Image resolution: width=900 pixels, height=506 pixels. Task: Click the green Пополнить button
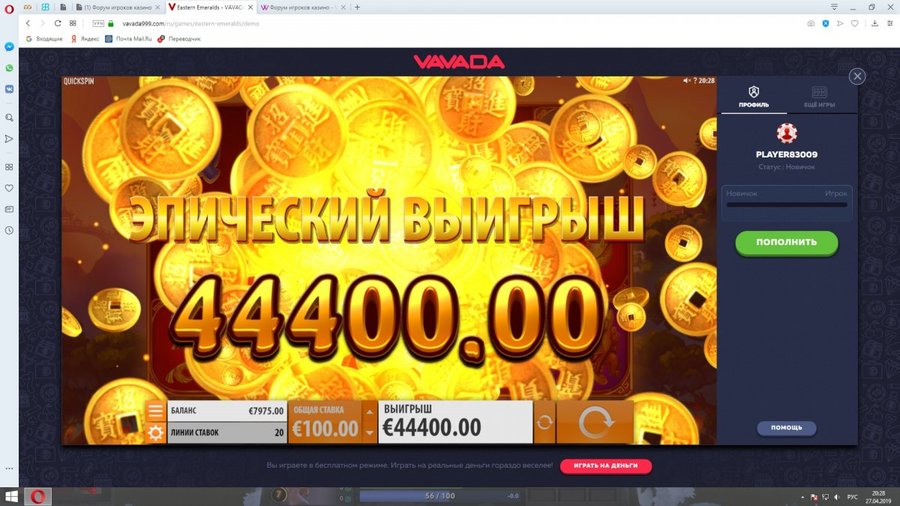(x=786, y=243)
